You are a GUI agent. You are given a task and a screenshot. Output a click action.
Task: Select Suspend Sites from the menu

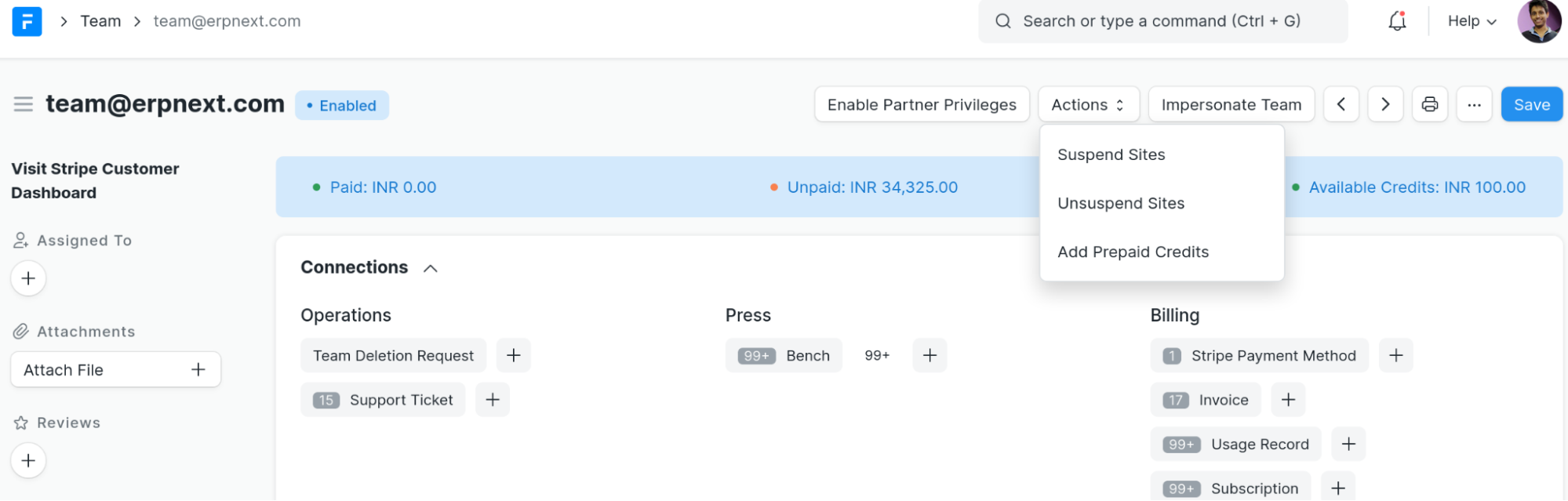[1111, 154]
